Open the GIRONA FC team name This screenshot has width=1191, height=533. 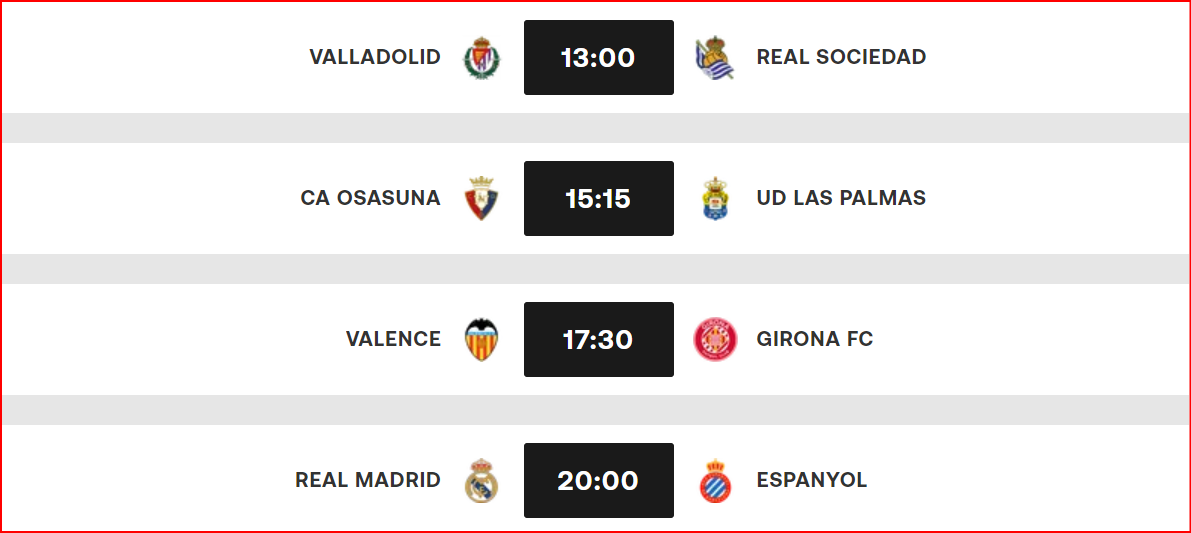pyautogui.click(x=815, y=339)
